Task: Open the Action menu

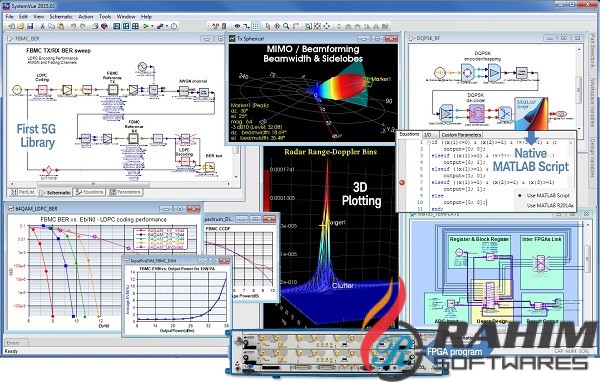Action: click(86, 16)
